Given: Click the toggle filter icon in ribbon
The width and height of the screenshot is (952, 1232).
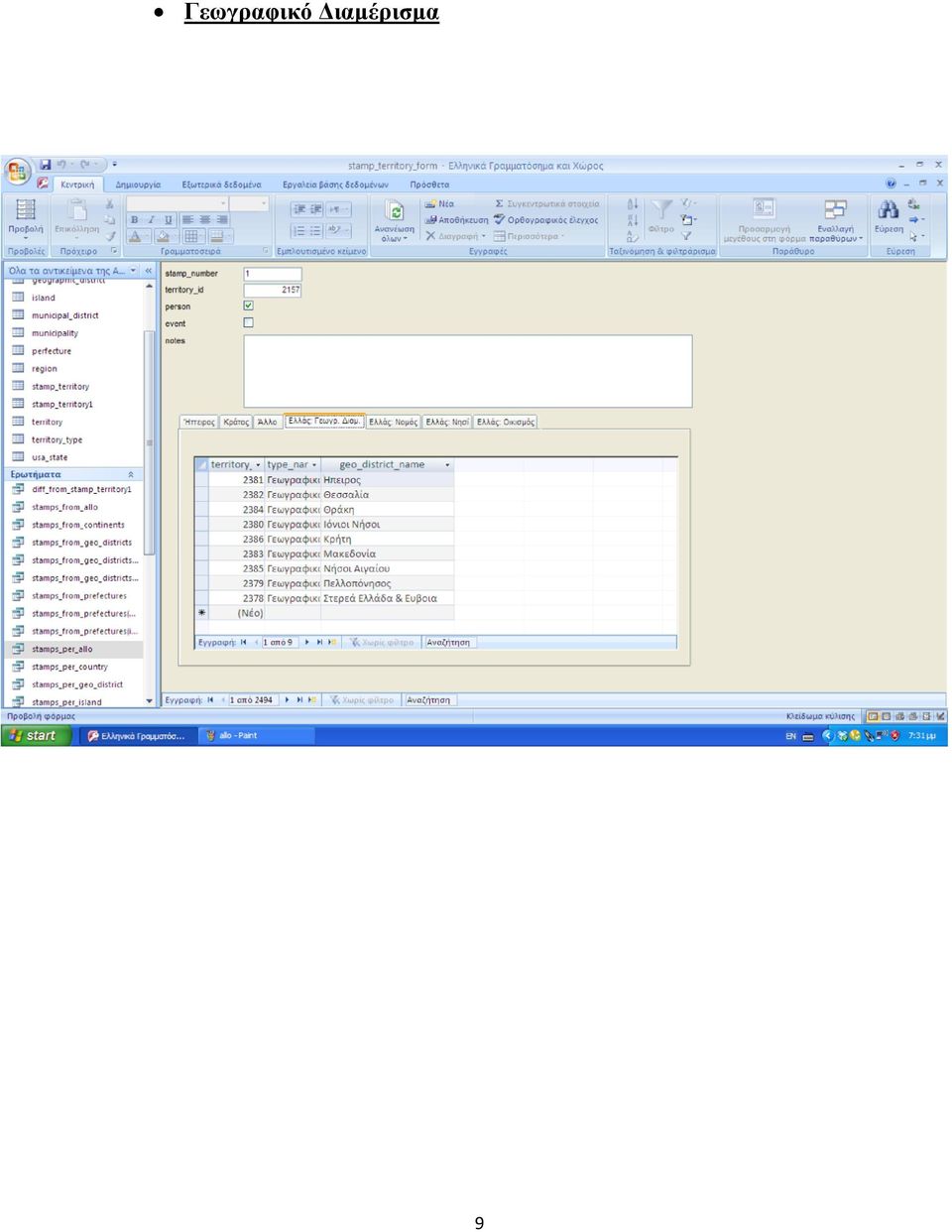Looking at the screenshot, I should coord(685,236).
